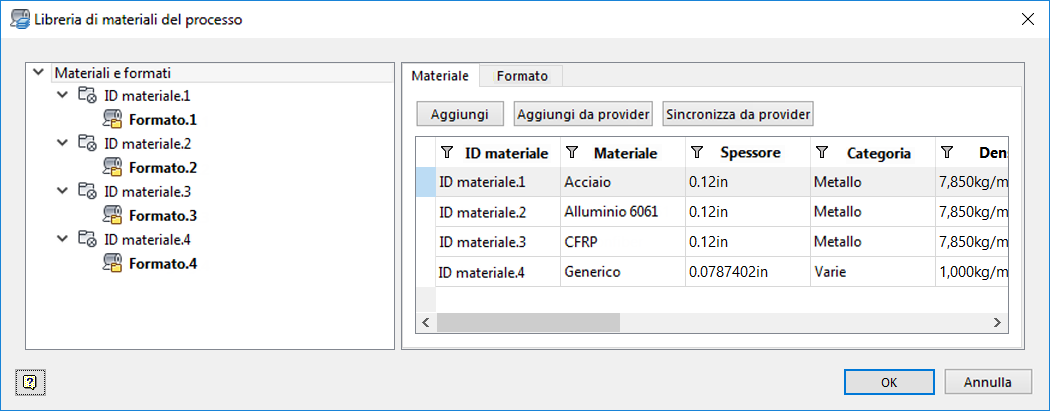
Task: Click the ID materiale.1 folder icon in tree
Action: (87, 97)
